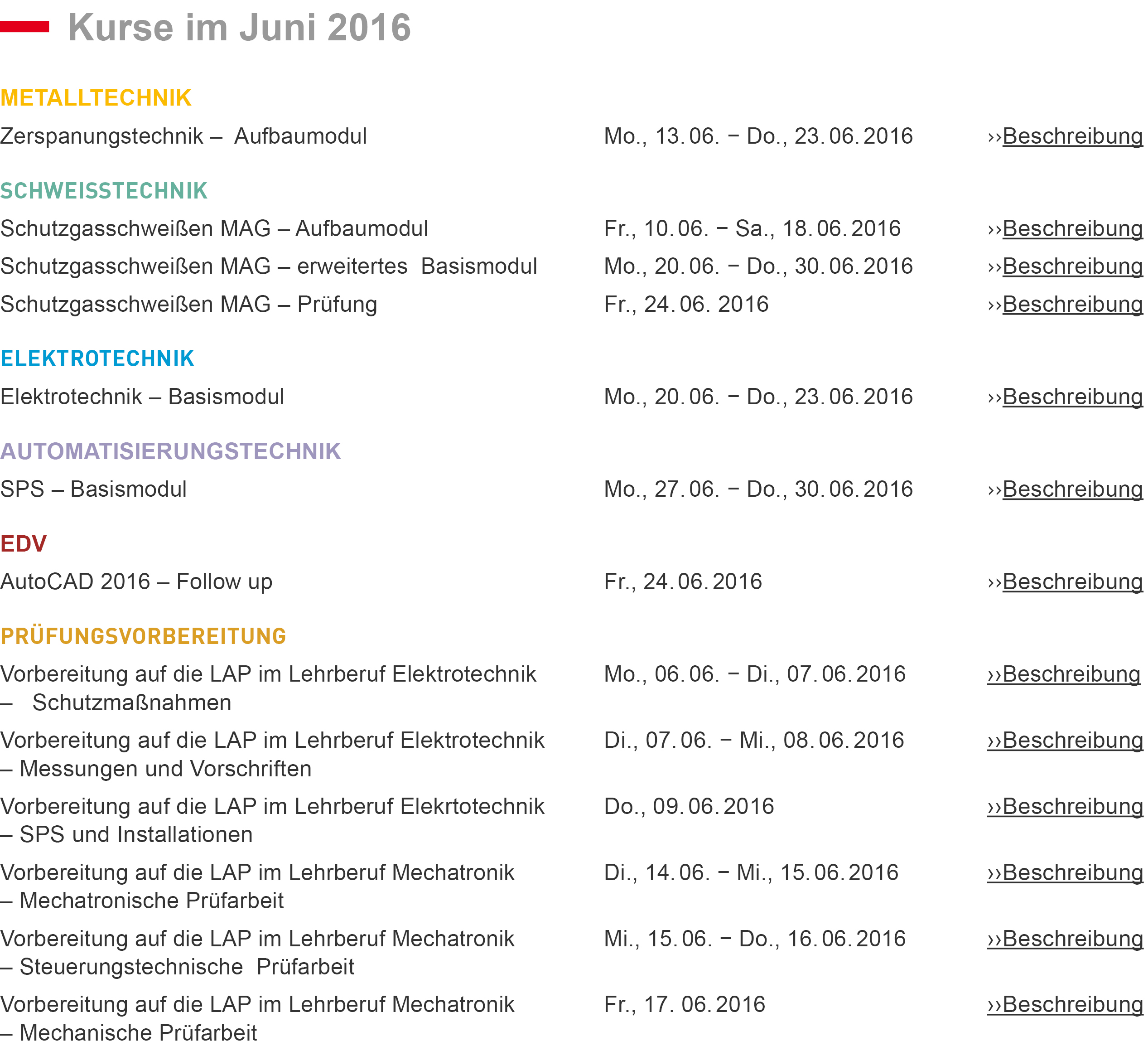Click the PRÜFUNGSVORBEREITUNG category heading
This screenshot has width=1148, height=1051.
143,636
